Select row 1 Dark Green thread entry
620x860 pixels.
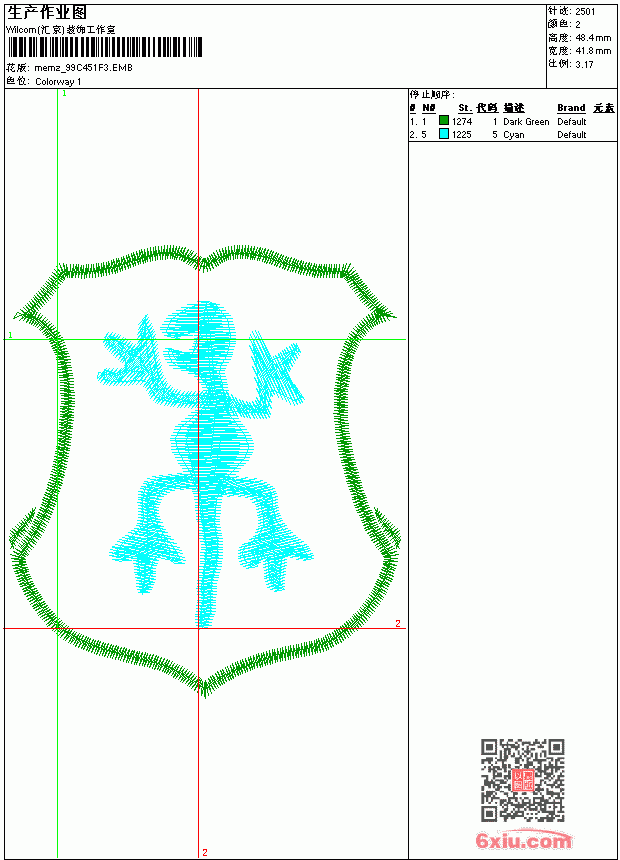pos(512,121)
